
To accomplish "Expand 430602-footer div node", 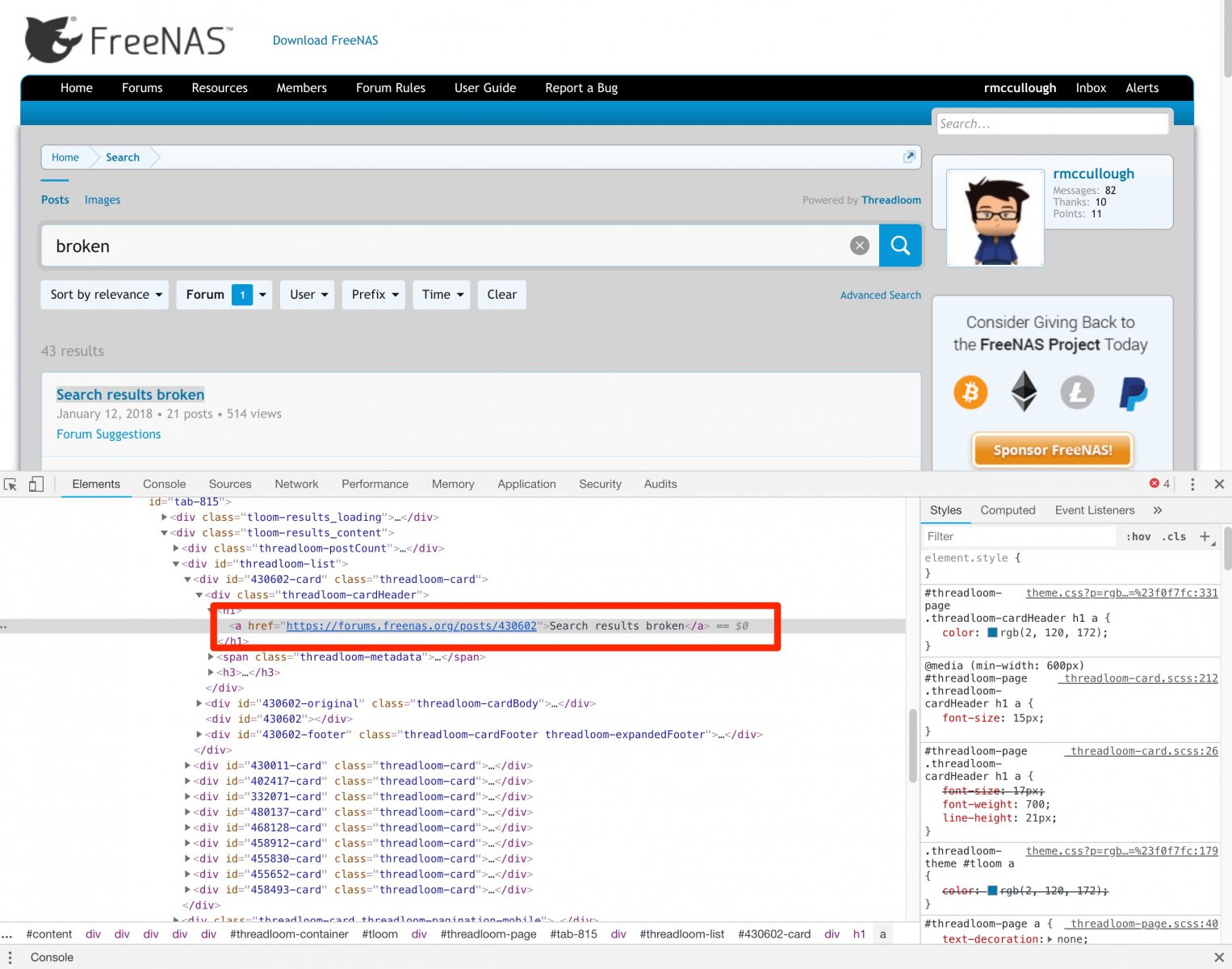I will coord(199,735).
